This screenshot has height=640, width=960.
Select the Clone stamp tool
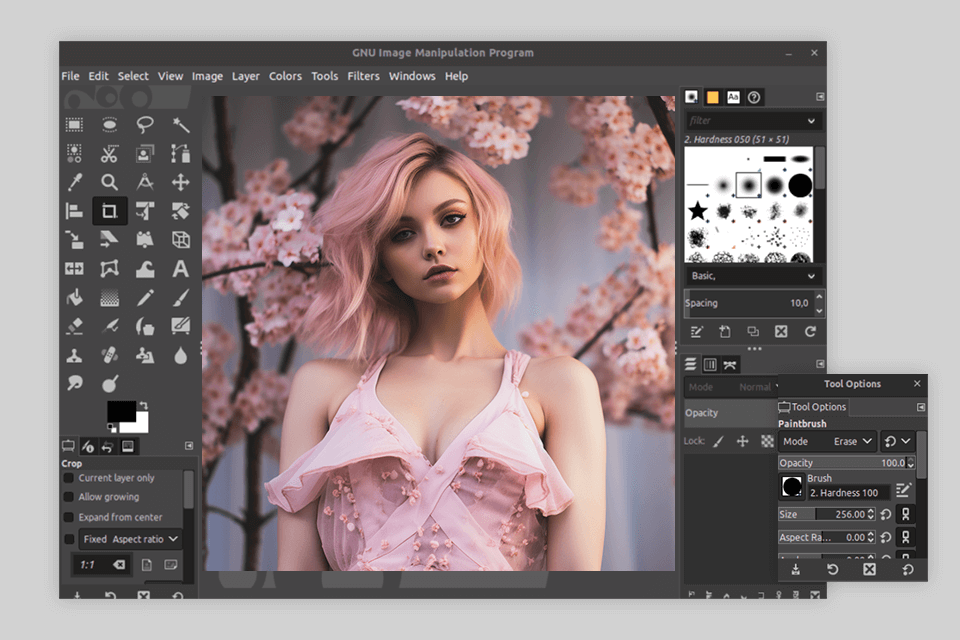[x=75, y=355]
